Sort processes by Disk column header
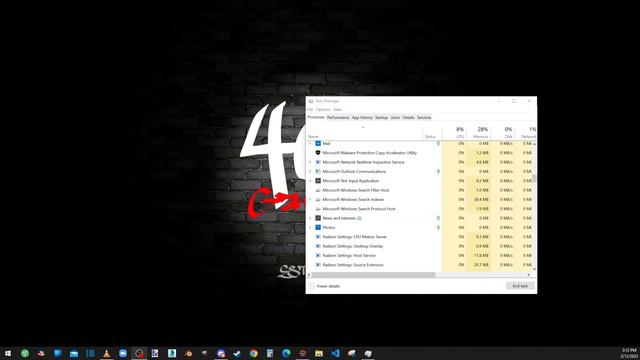Screen dimensions: 640x360 (503, 132)
